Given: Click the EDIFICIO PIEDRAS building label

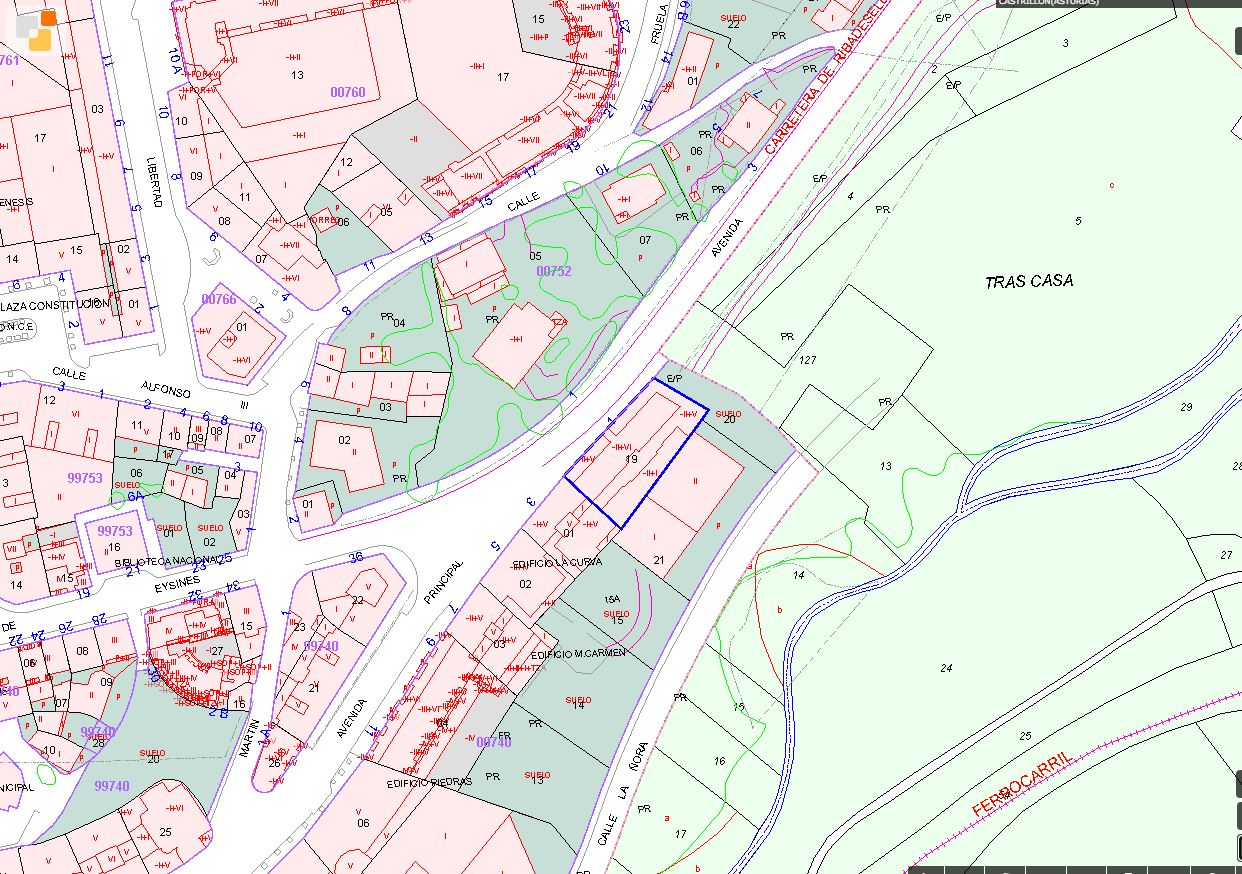Looking at the screenshot, I should (429, 782).
